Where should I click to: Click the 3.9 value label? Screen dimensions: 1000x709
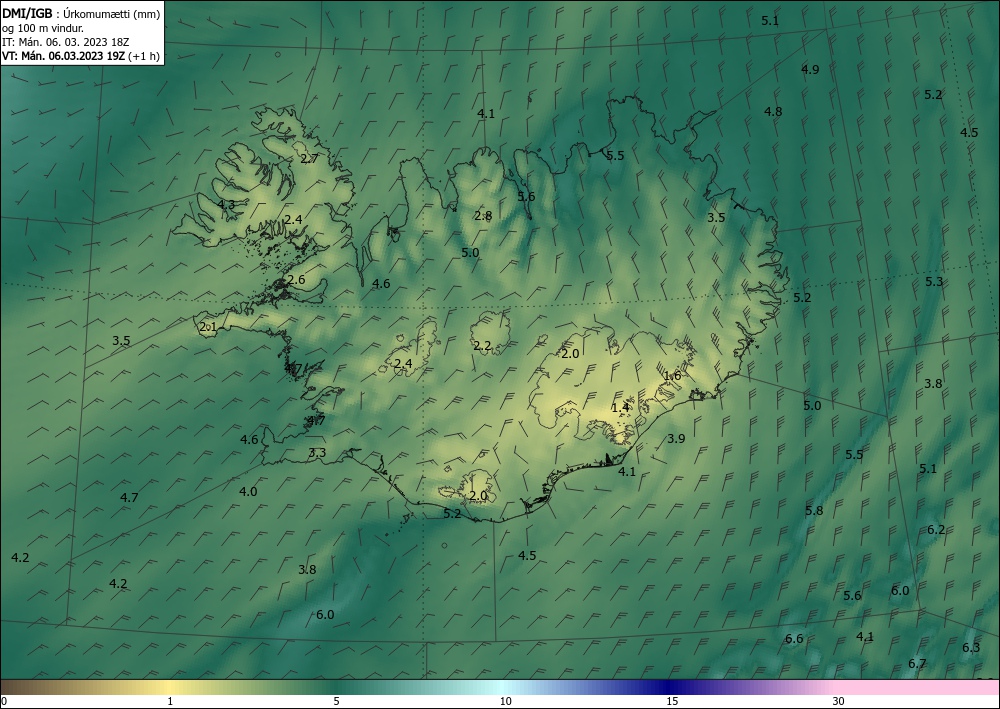(x=676, y=439)
